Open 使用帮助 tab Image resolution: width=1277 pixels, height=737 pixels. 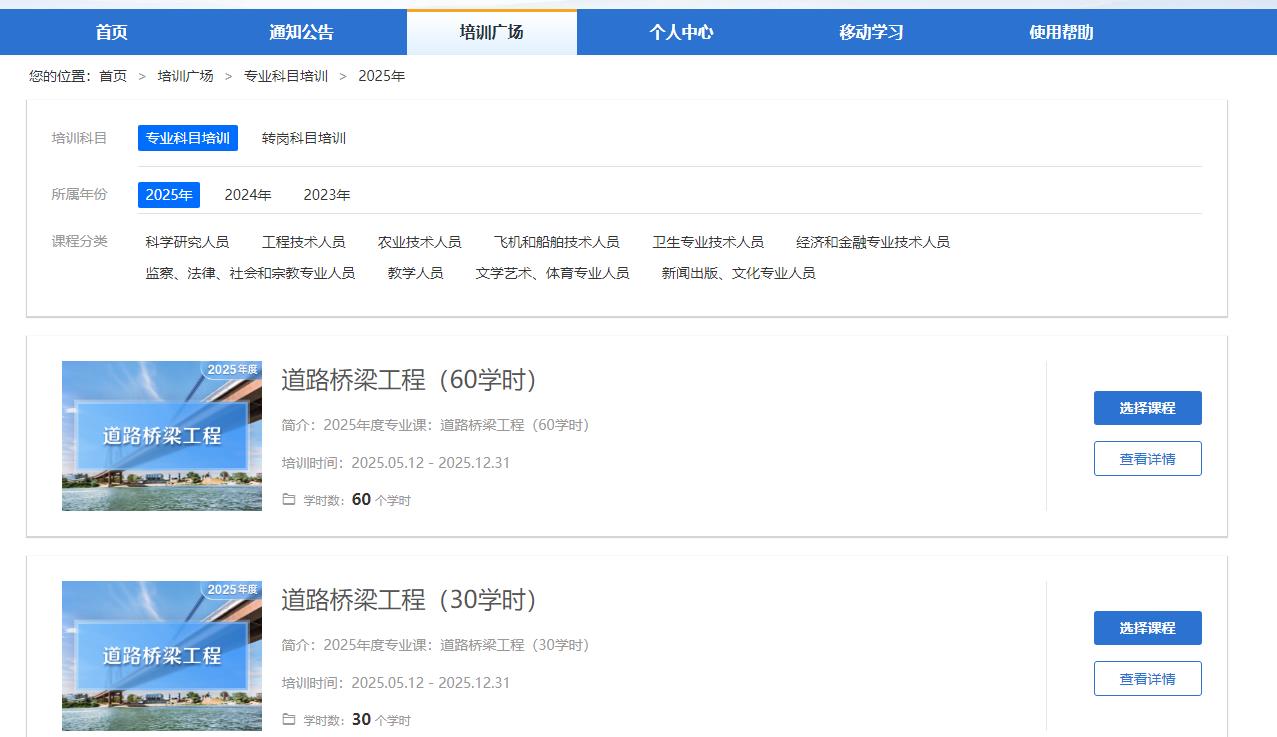1061,32
